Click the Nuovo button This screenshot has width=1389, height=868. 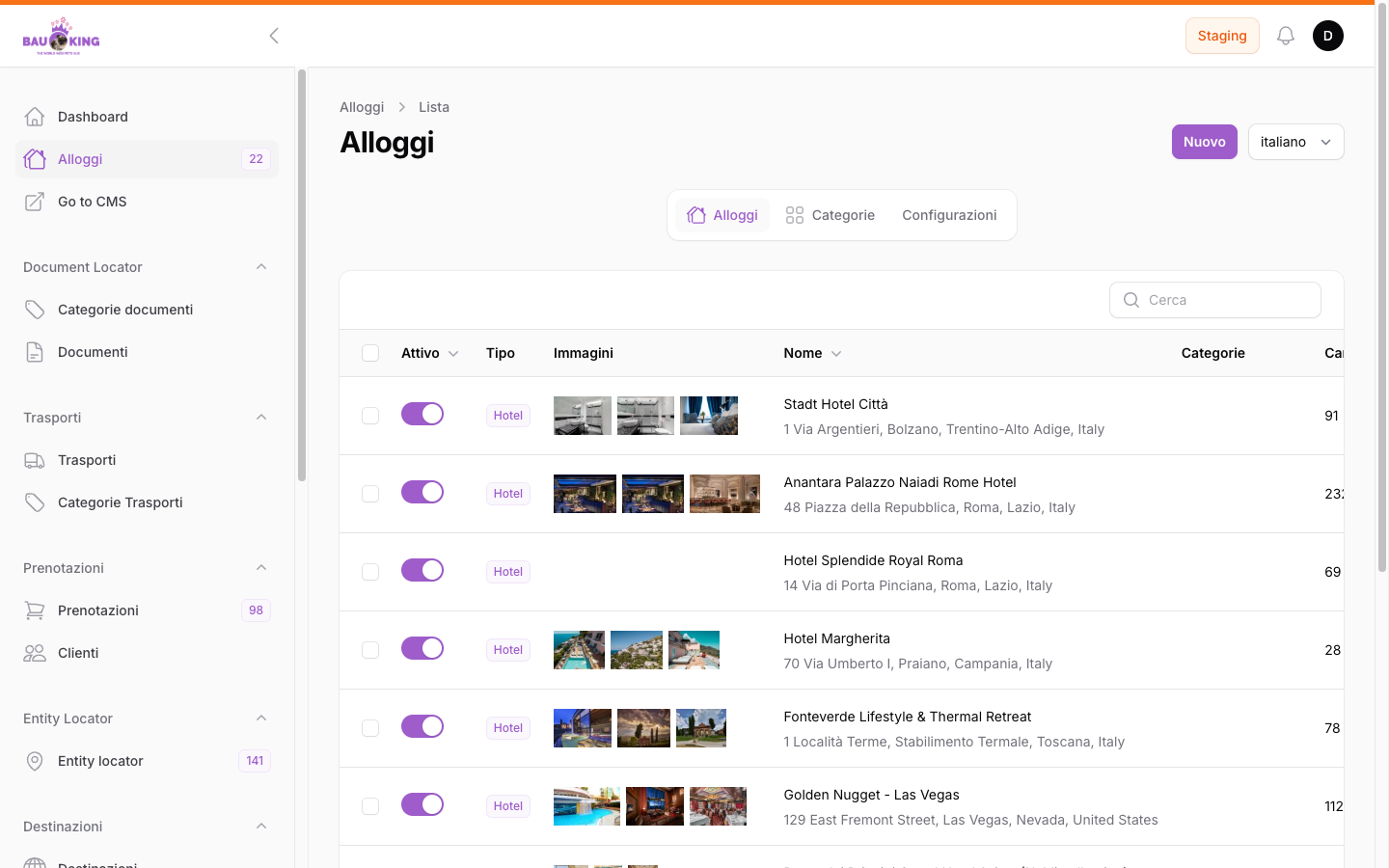pos(1205,142)
